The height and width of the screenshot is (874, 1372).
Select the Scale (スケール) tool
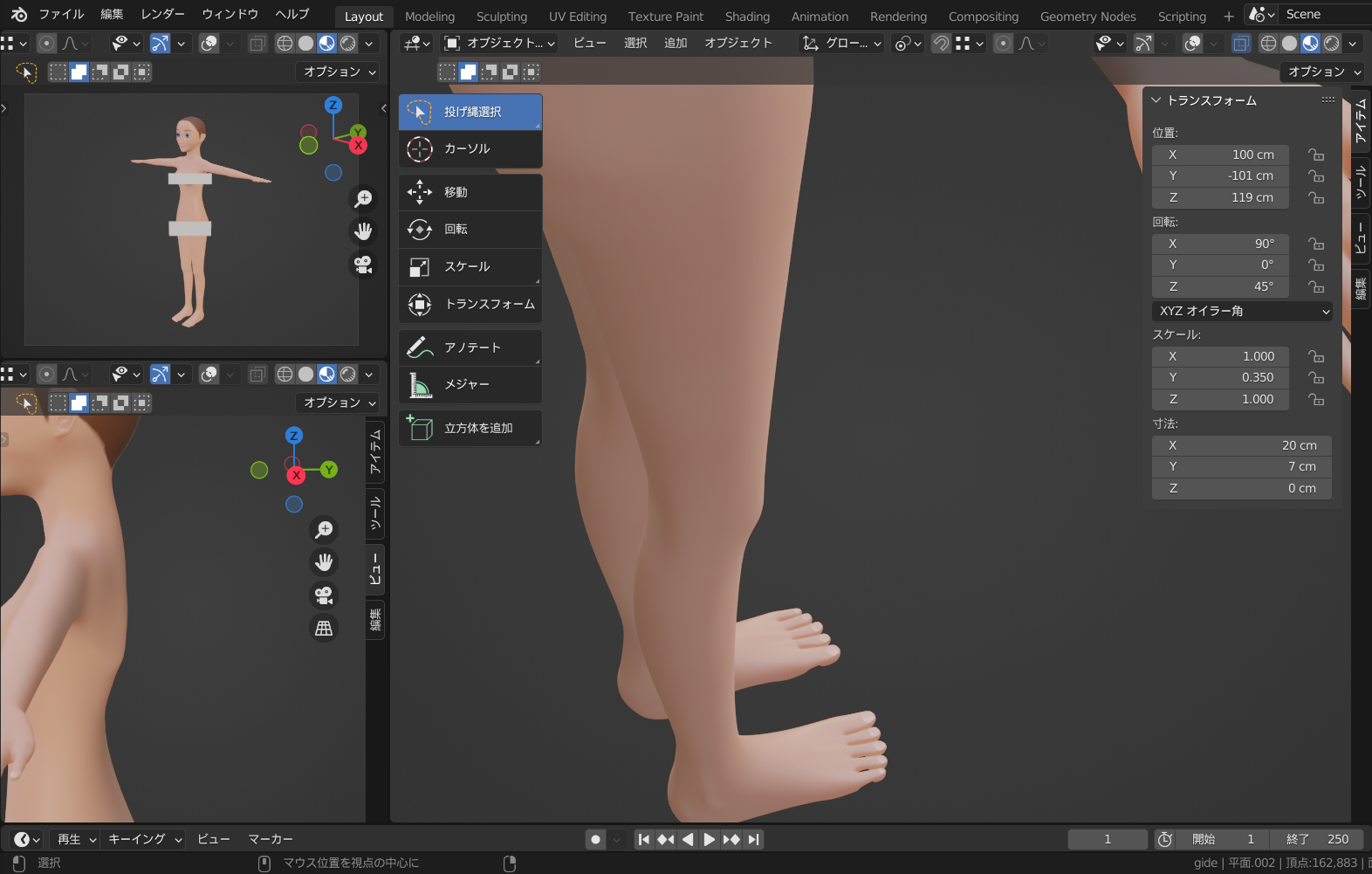pos(470,267)
